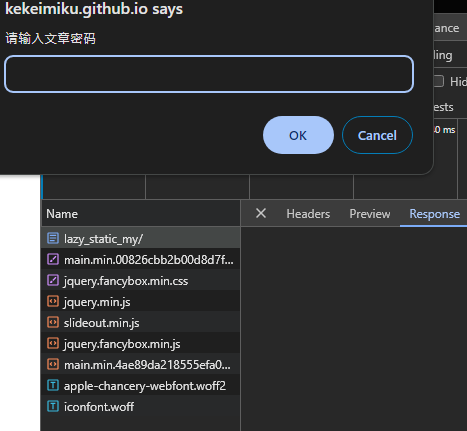The height and width of the screenshot is (431, 467).
Task: Select the Response tab
Action: tap(434, 214)
